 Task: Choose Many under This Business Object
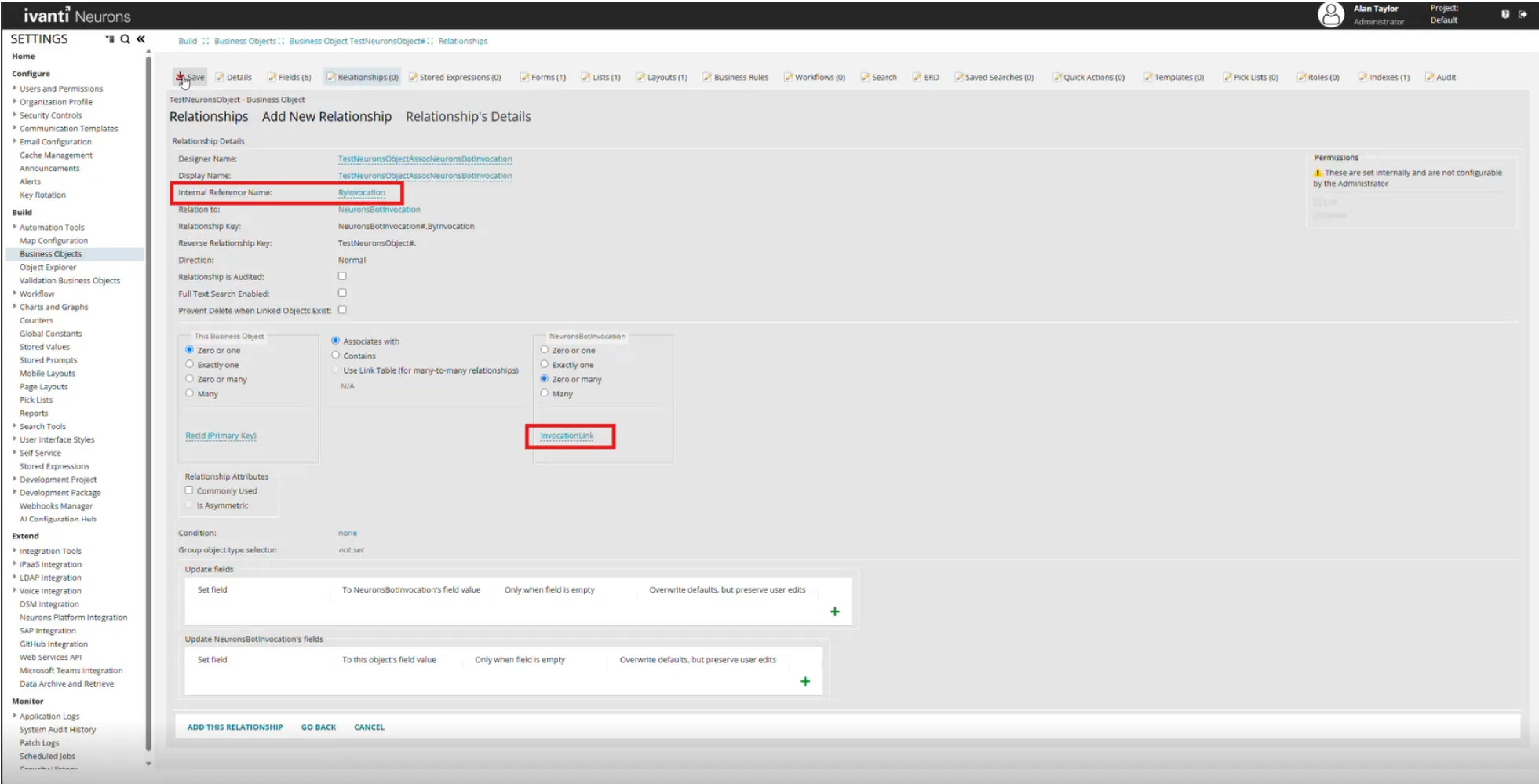[189, 393]
